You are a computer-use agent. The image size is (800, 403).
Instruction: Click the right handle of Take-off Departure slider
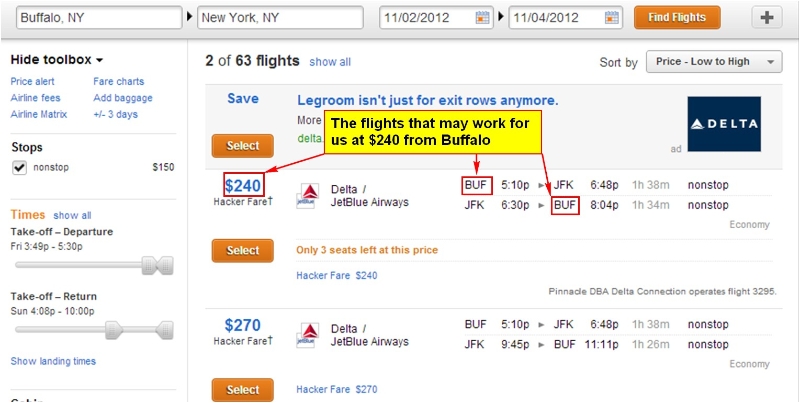pyautogui.click(x=165, y=265)
